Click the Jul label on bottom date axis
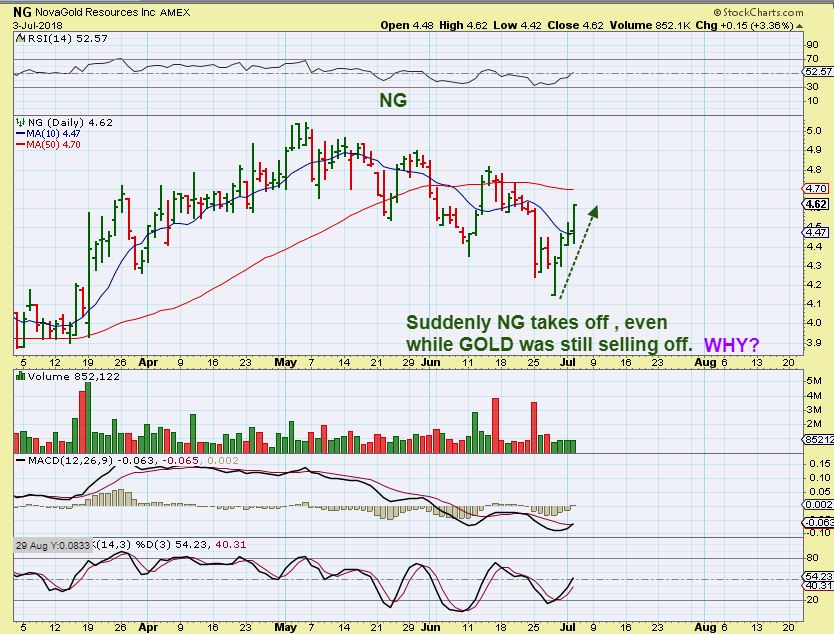 coord(568,627)
